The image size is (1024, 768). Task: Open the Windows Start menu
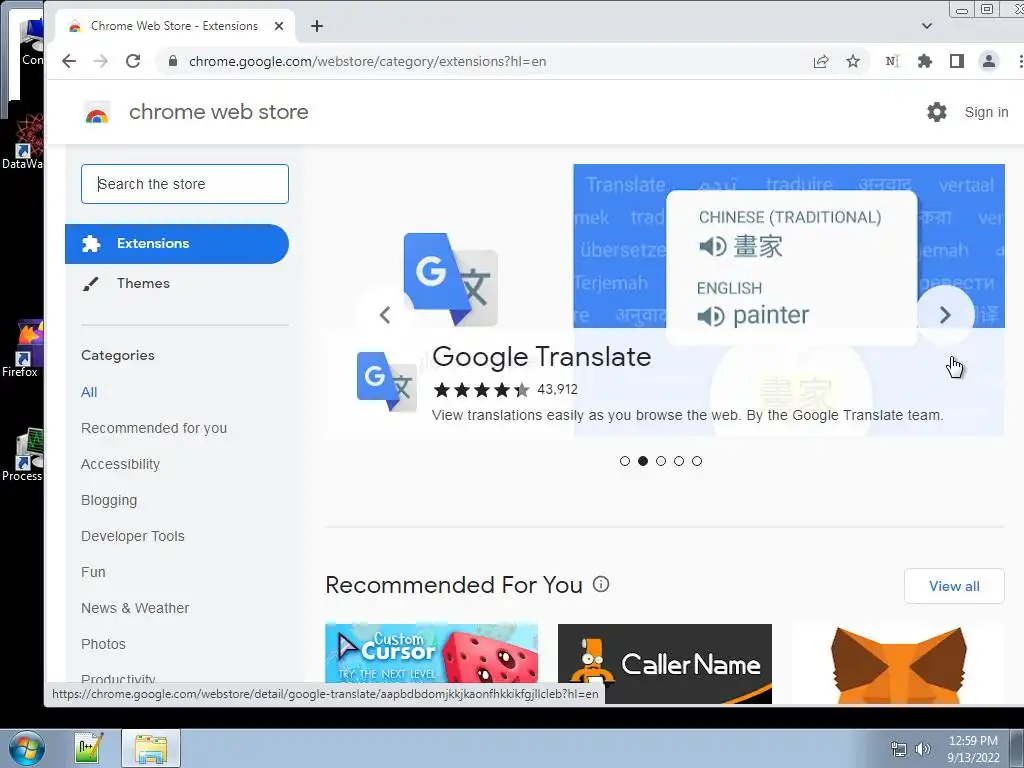[26, 748]
